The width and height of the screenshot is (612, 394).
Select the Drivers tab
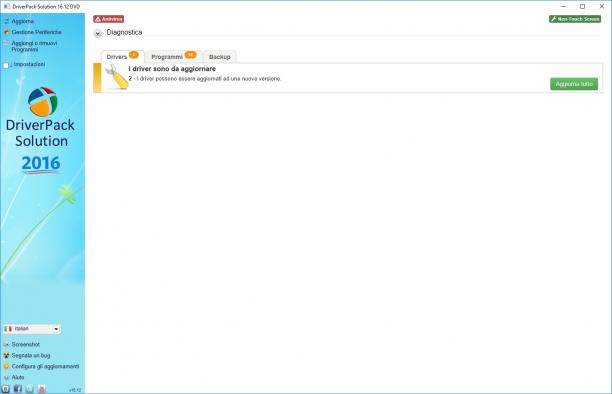[x=123, y=57]
